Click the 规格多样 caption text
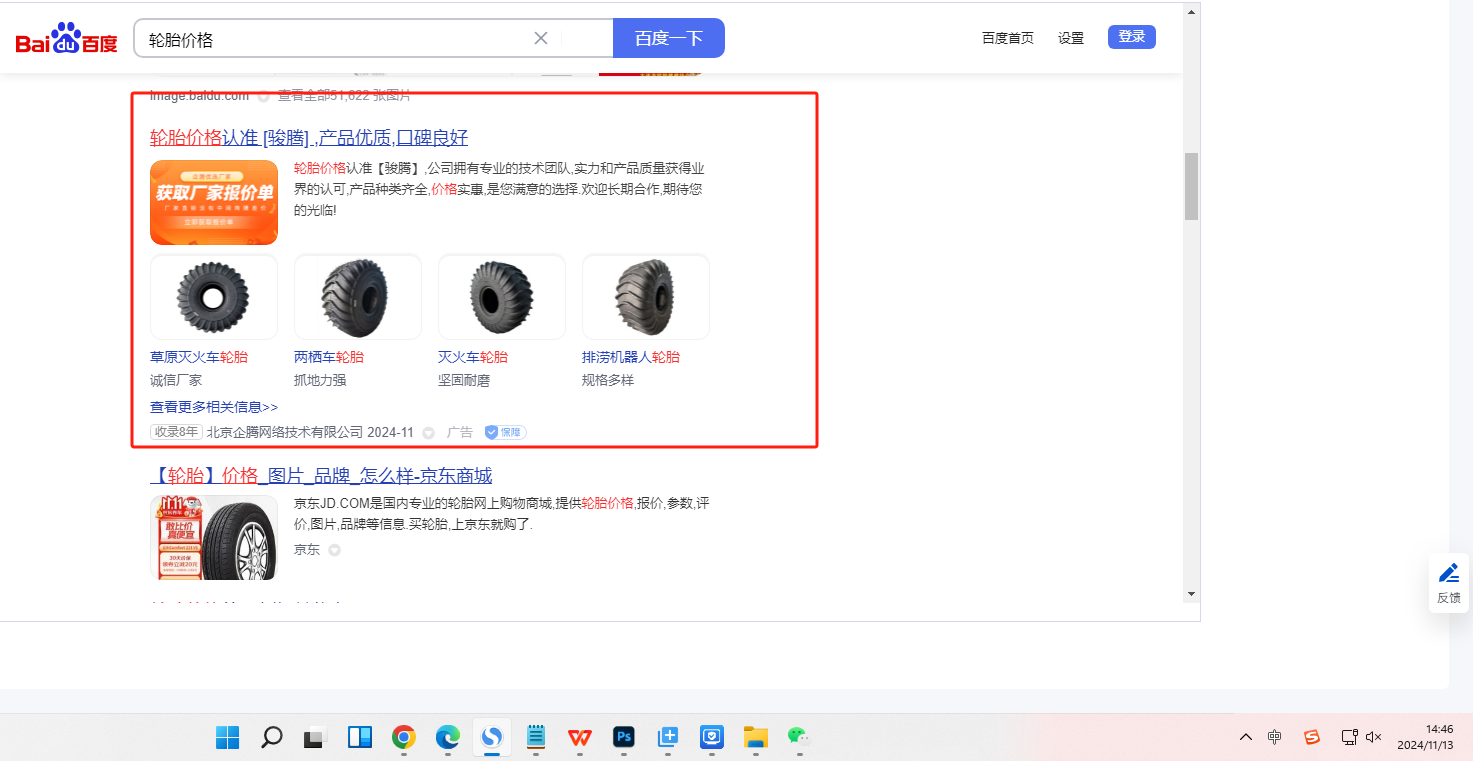Screen dimensions: 1473x761 (608, 380)
